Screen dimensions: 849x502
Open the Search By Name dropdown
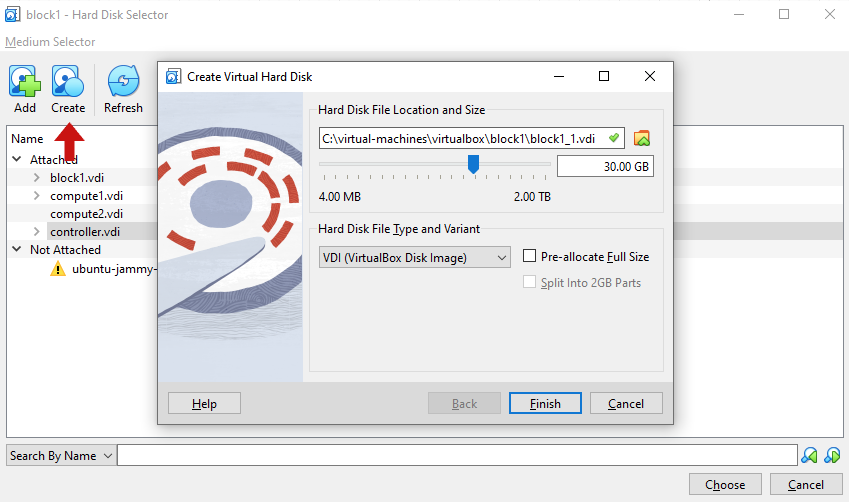(60, 456)
